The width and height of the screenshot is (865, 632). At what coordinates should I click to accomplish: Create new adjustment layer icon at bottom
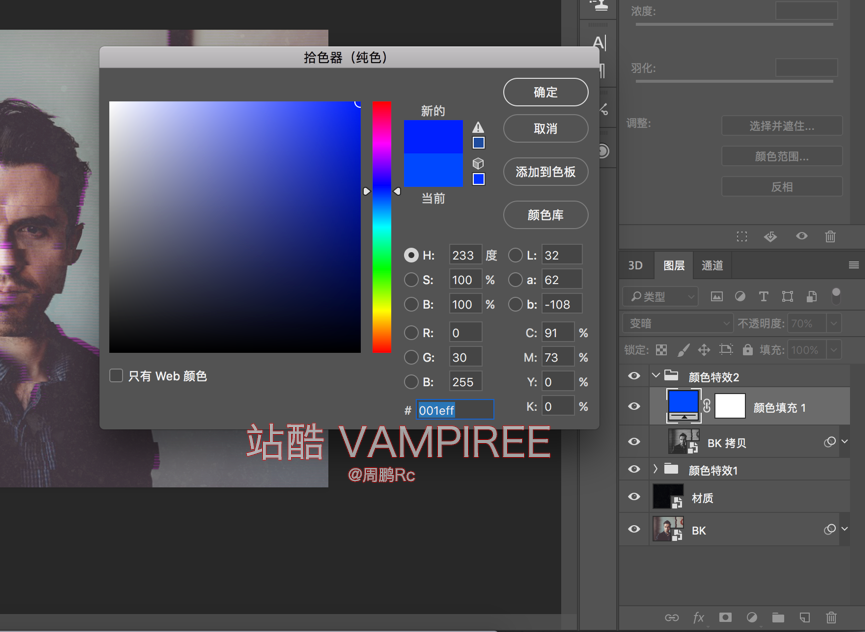click(x=751, y=618)
